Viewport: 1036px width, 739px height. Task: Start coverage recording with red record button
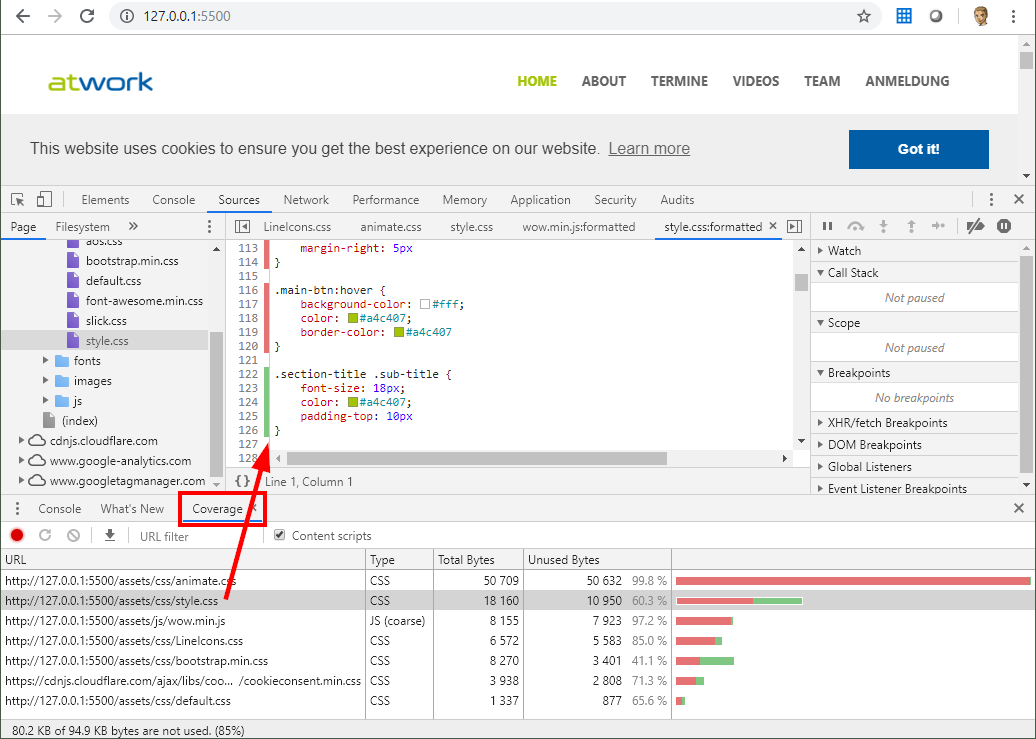pyautogui.click(x=17, y=536)
